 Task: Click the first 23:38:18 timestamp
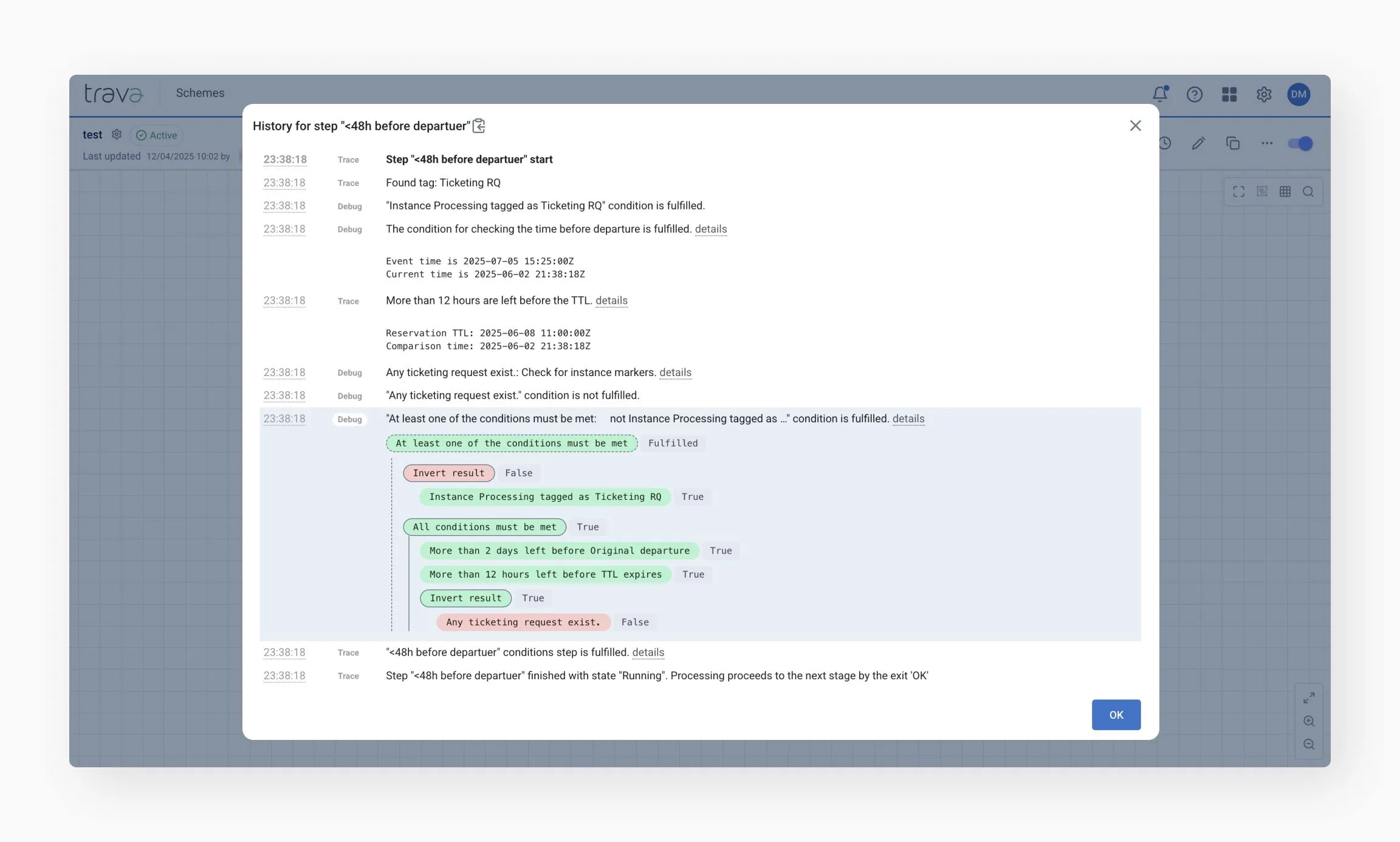click(x=284, y=160)
